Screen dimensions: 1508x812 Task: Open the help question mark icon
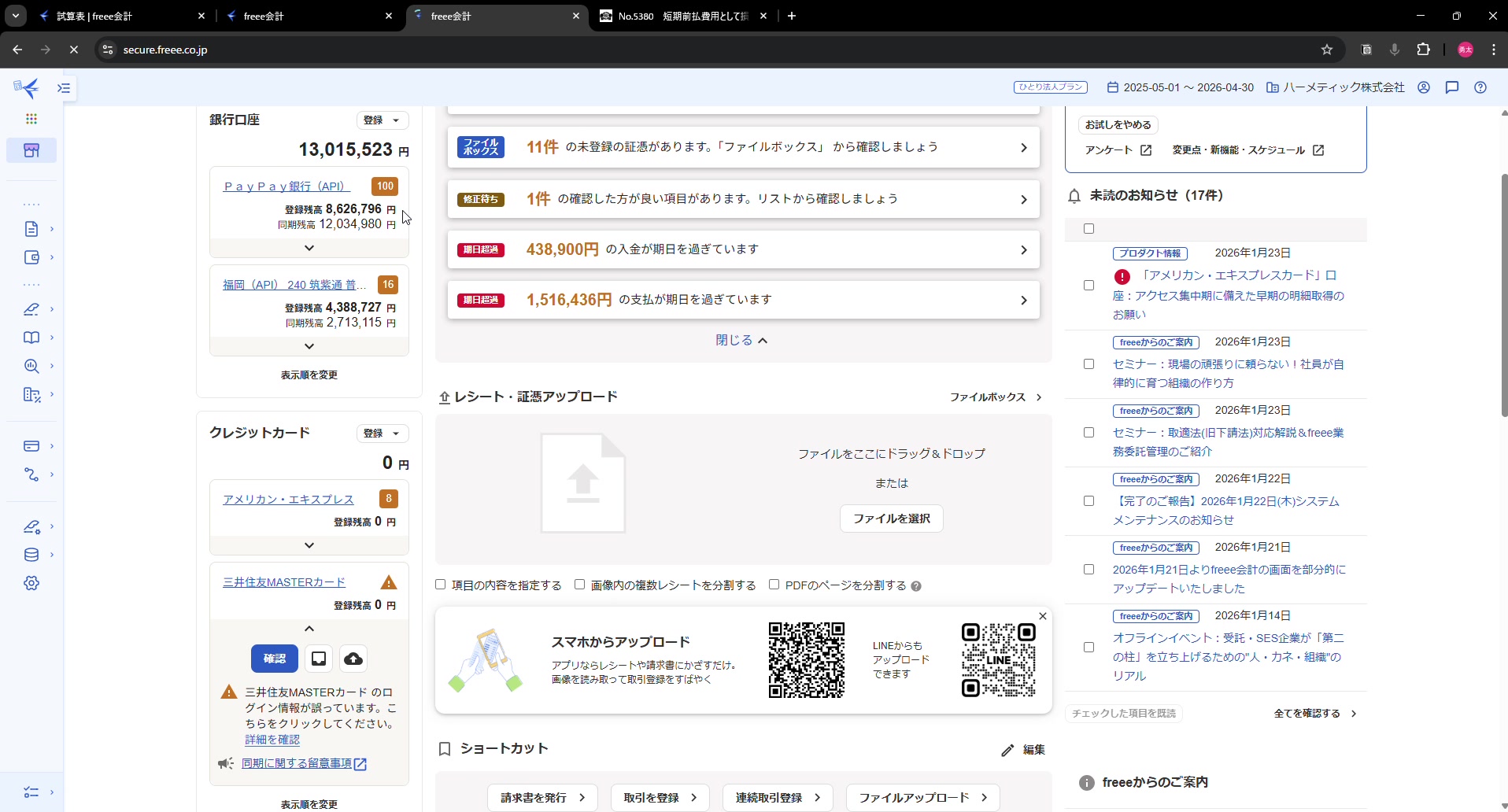point(1480,87)
